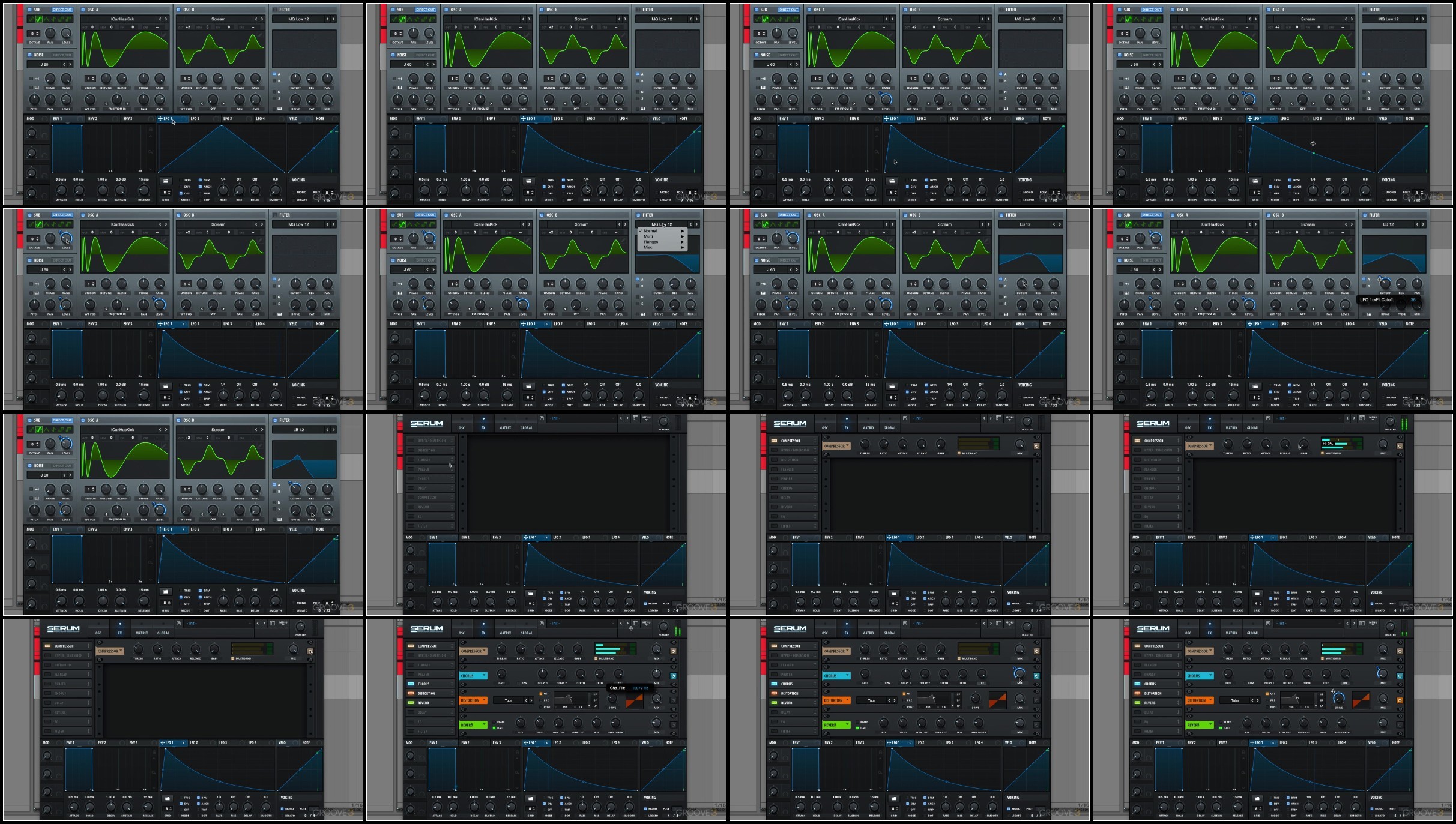In the filter-menu frame, open LFO 1 folder icon
The width and height of the screenshot is (1456, 824).
pyautogui.click(x=529, y=386)
